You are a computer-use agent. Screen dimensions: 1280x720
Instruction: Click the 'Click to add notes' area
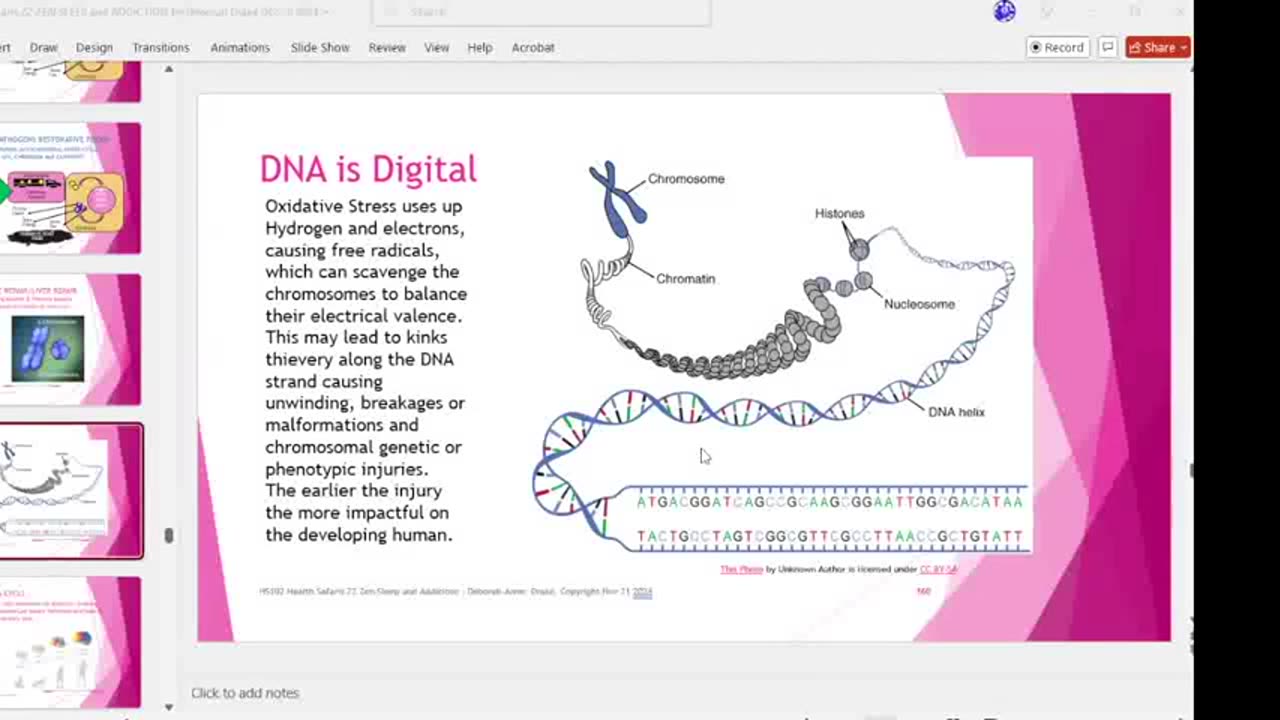pos(245,692)
